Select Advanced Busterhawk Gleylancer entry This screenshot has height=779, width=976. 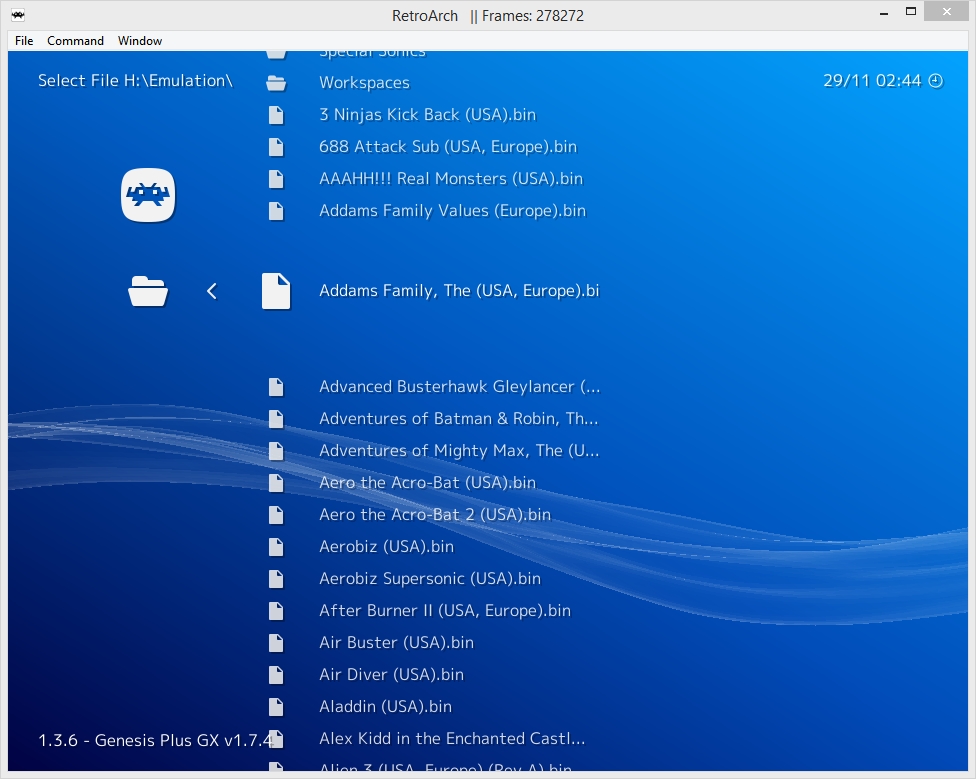[459, 387]
